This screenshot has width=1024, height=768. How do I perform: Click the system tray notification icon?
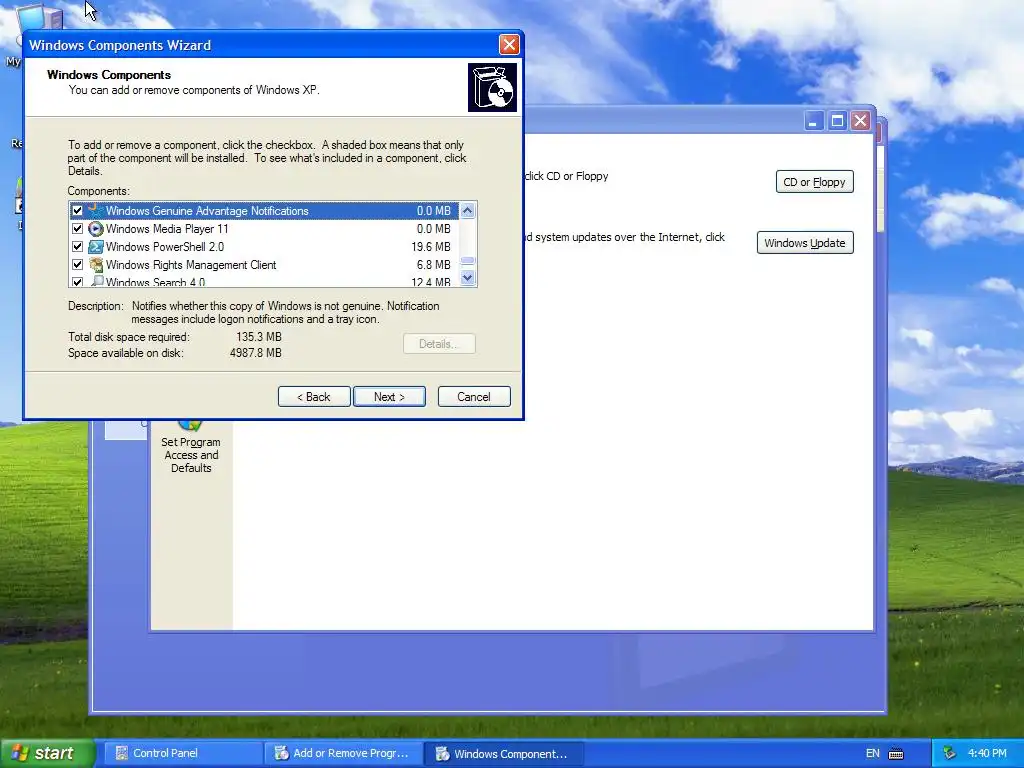pos(950,754)
